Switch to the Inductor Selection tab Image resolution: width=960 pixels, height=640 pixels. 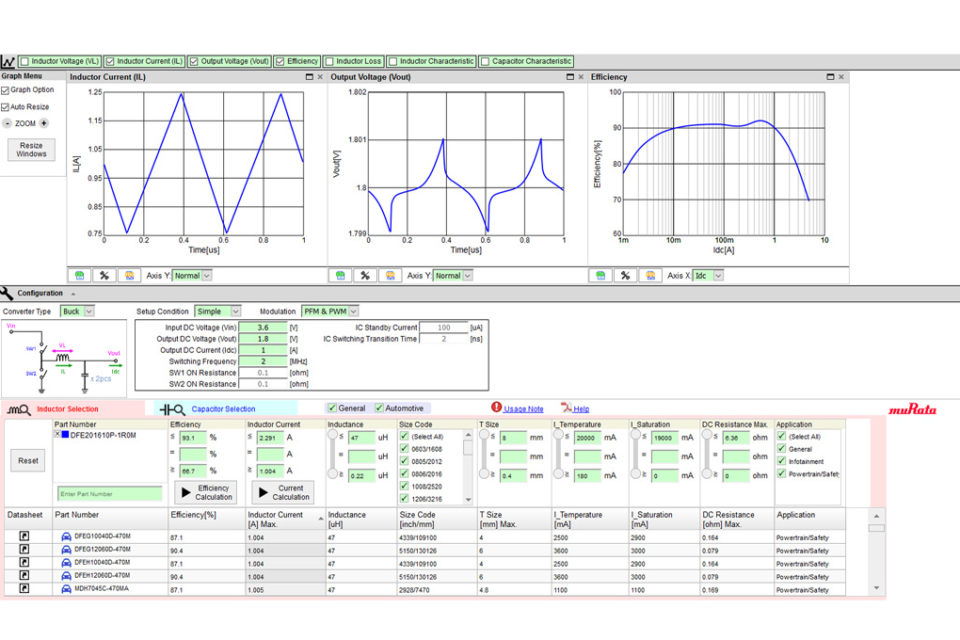(67, 409)
